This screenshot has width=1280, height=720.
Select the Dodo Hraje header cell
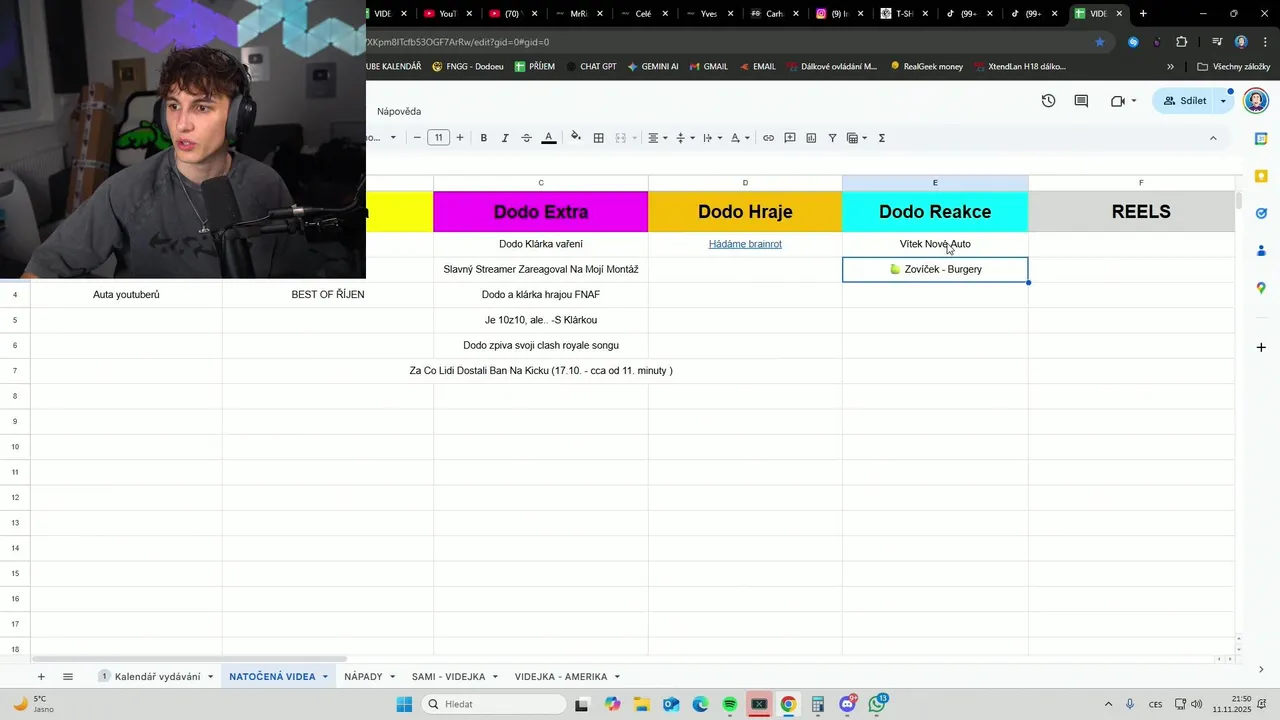click(745, 211)
